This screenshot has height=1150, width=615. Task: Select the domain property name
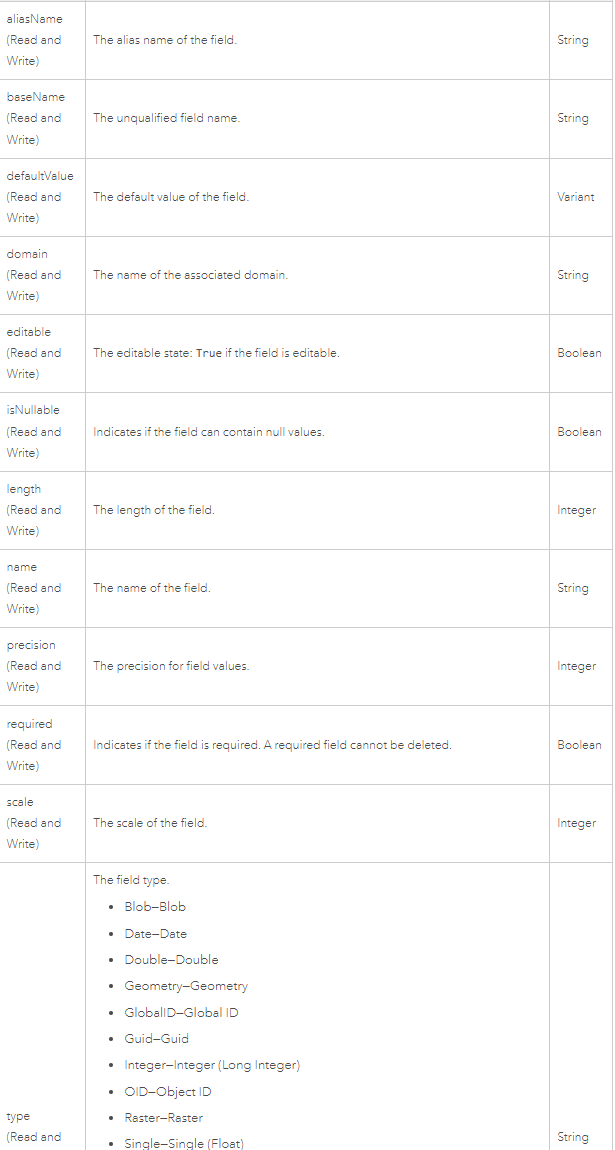[x=27, y=254]
